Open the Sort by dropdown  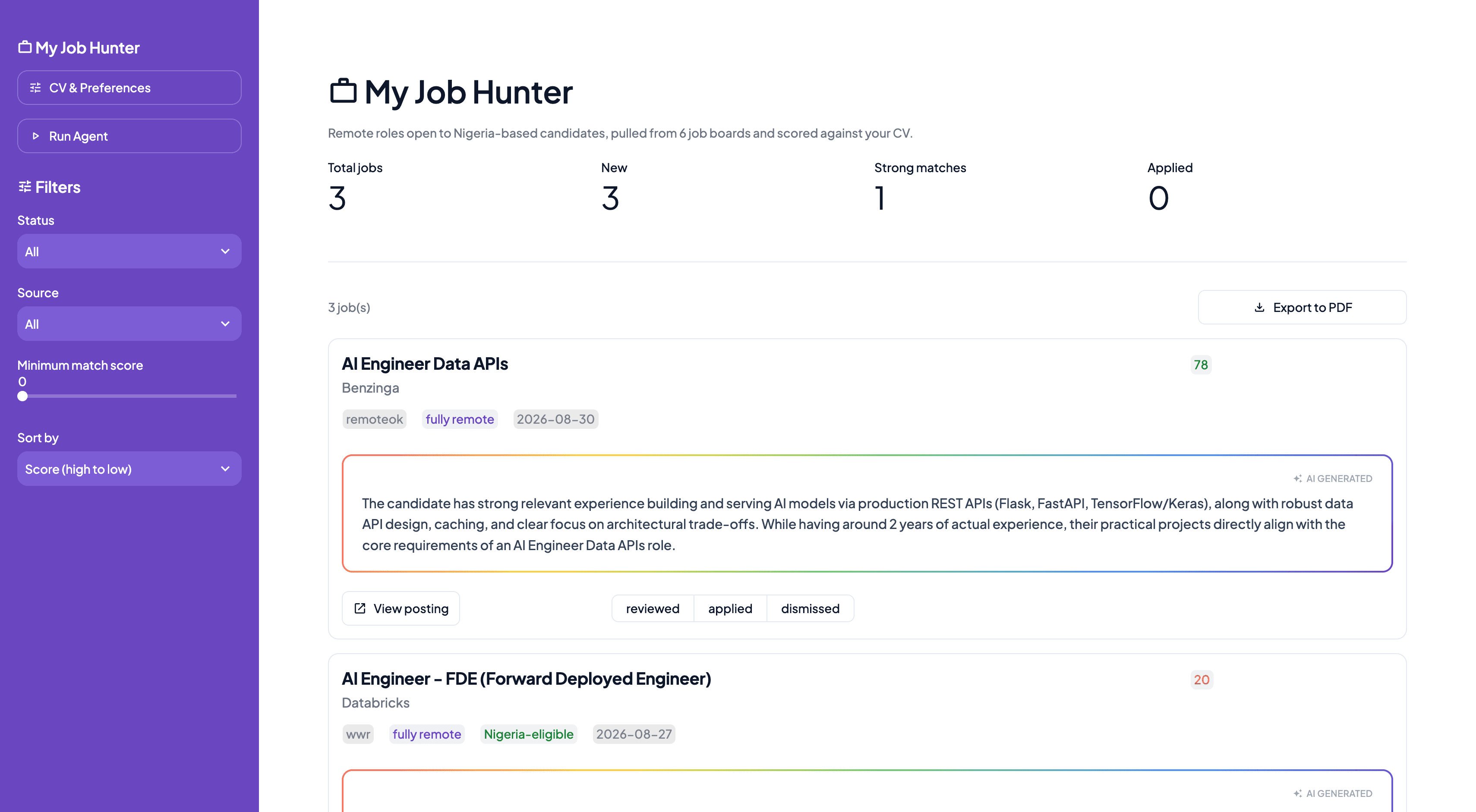[x=129, y=469]
